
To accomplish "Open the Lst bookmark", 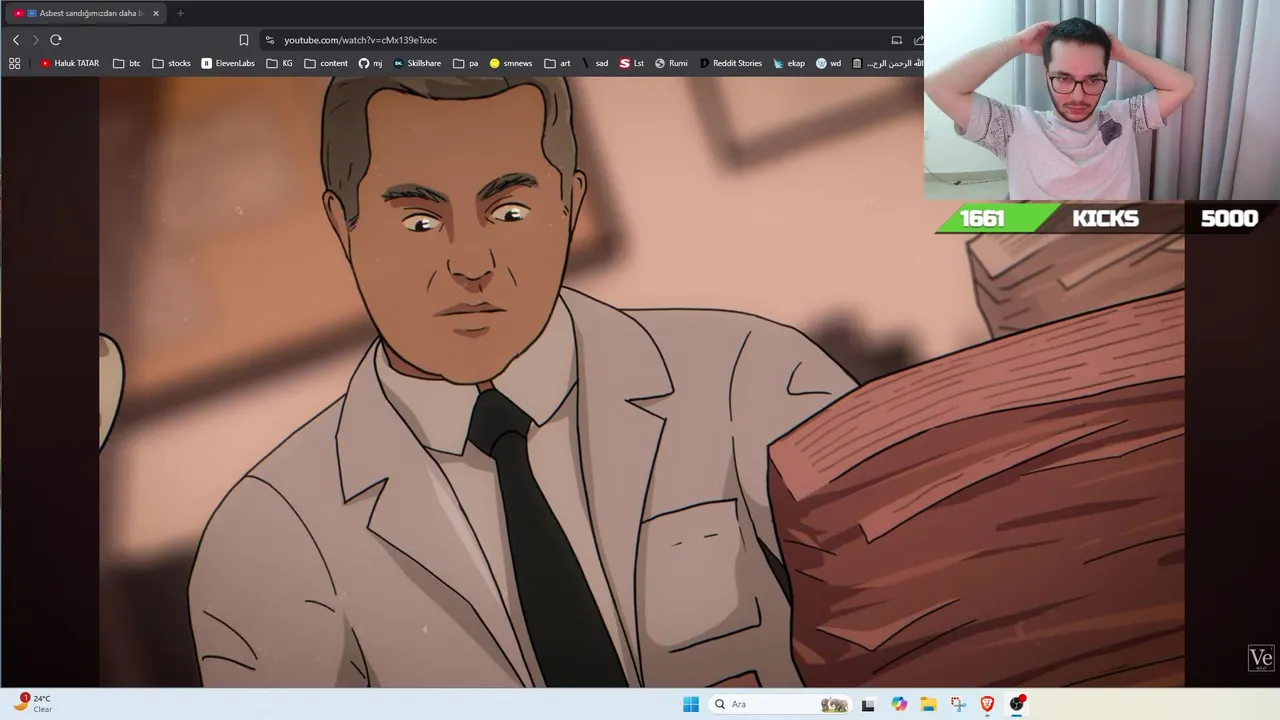I will click(632, 63).
